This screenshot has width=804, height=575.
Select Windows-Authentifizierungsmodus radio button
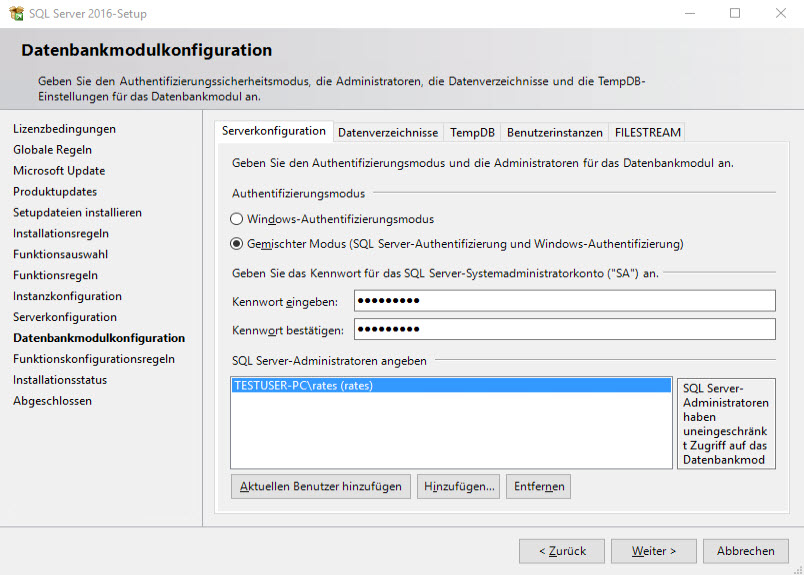click(237, 219)
